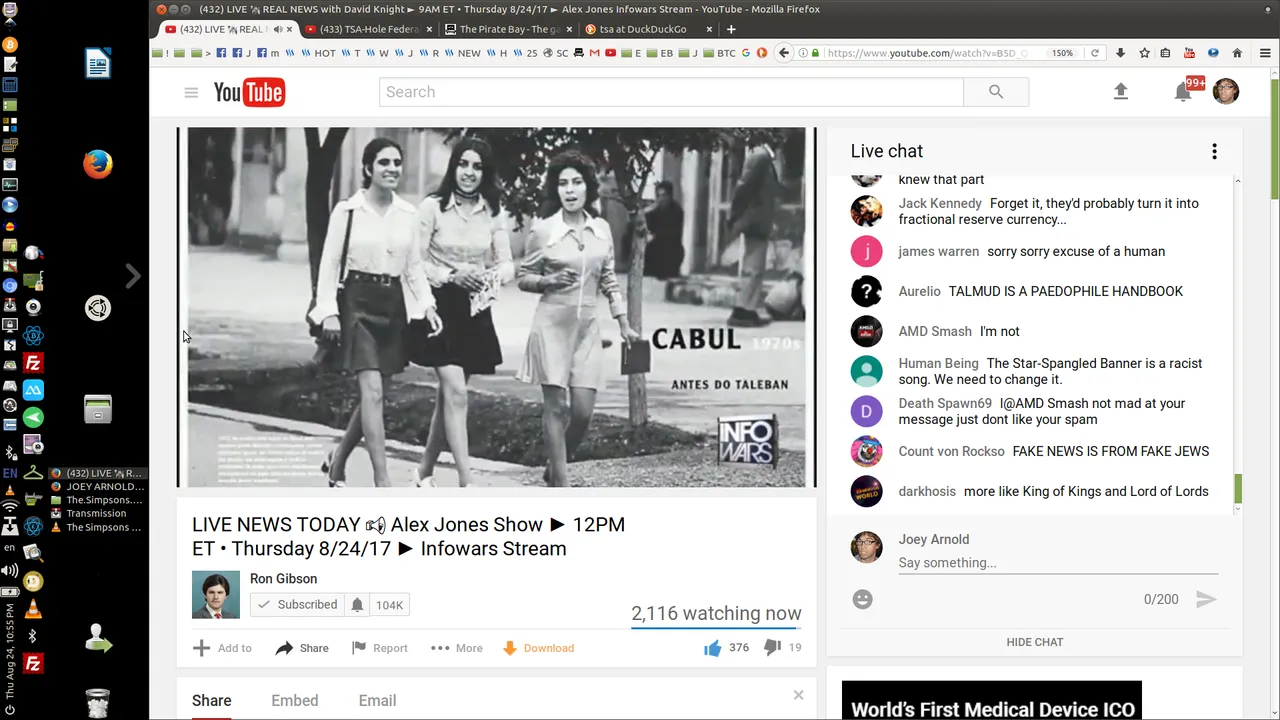The width and height of the screenshot is (1280, 720).
Task: Report the video with flag button
Action: click(x=380, y=648)
